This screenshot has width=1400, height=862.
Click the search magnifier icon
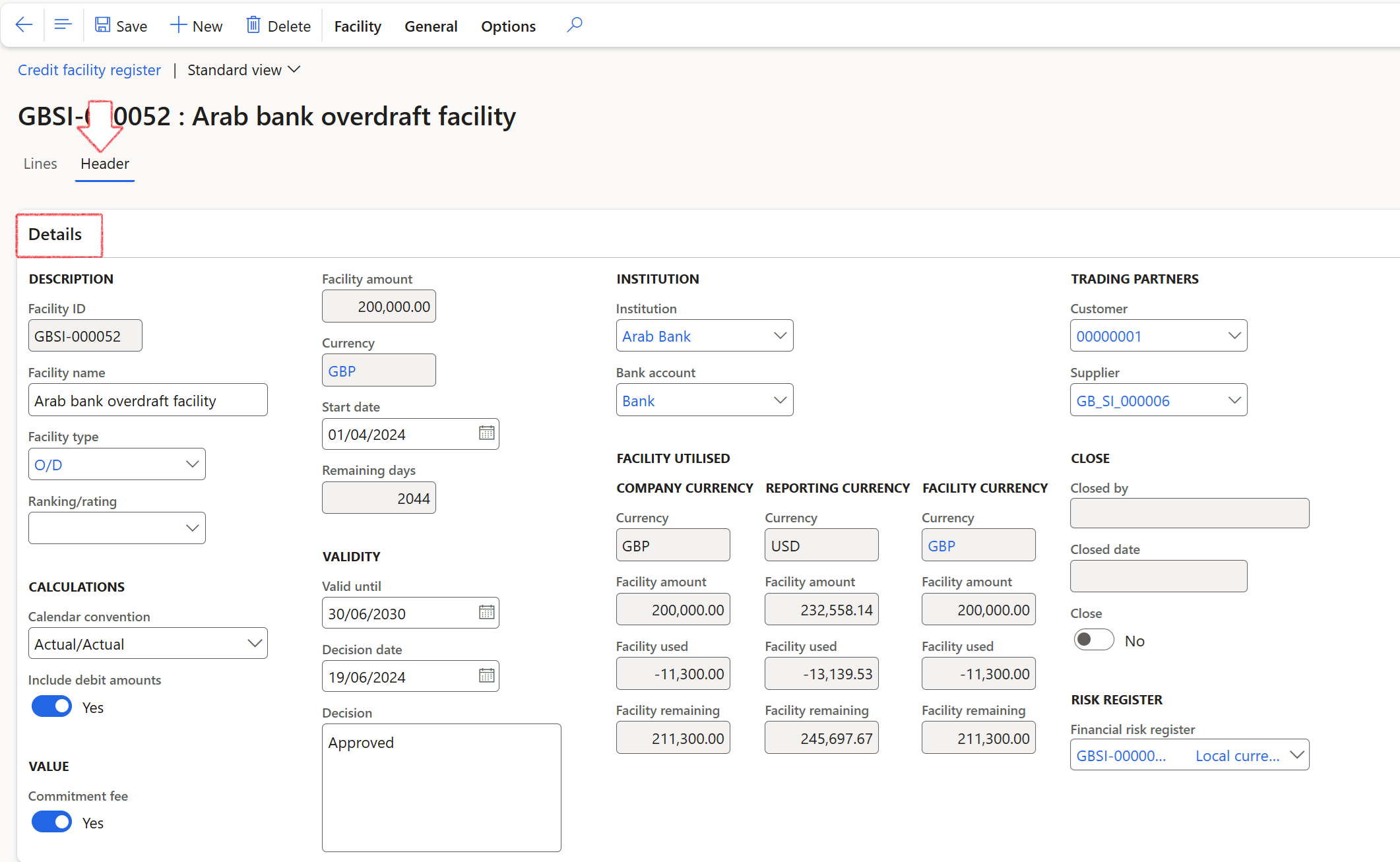574,25
